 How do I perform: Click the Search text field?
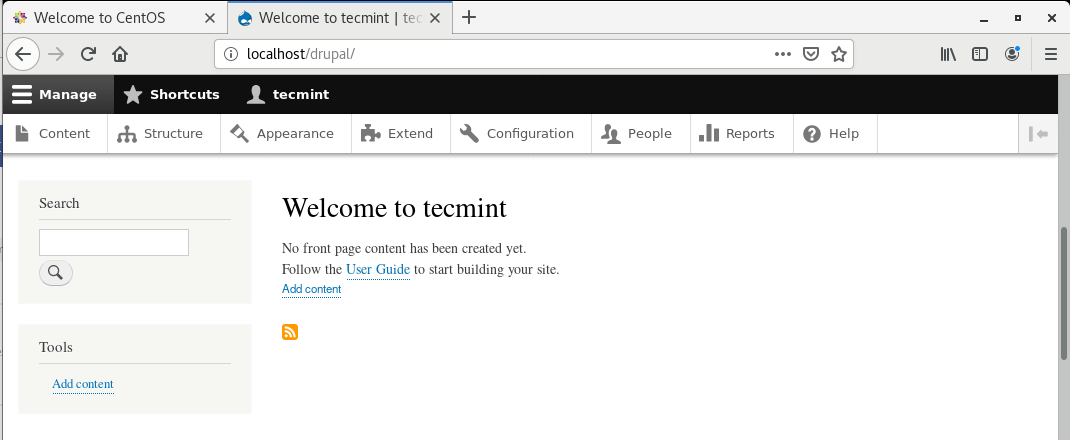pos(114,243)
